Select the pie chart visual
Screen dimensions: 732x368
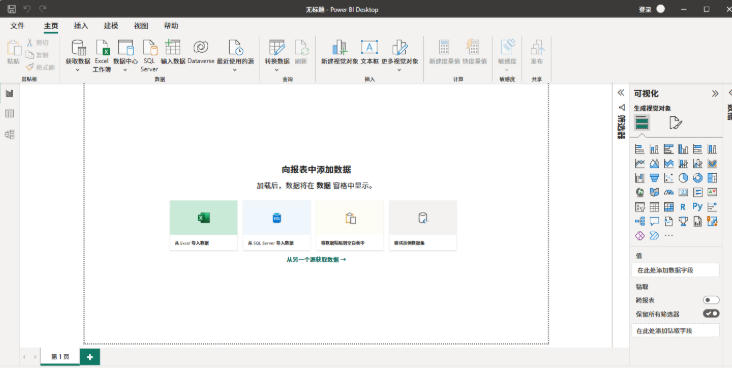point(683,178)
